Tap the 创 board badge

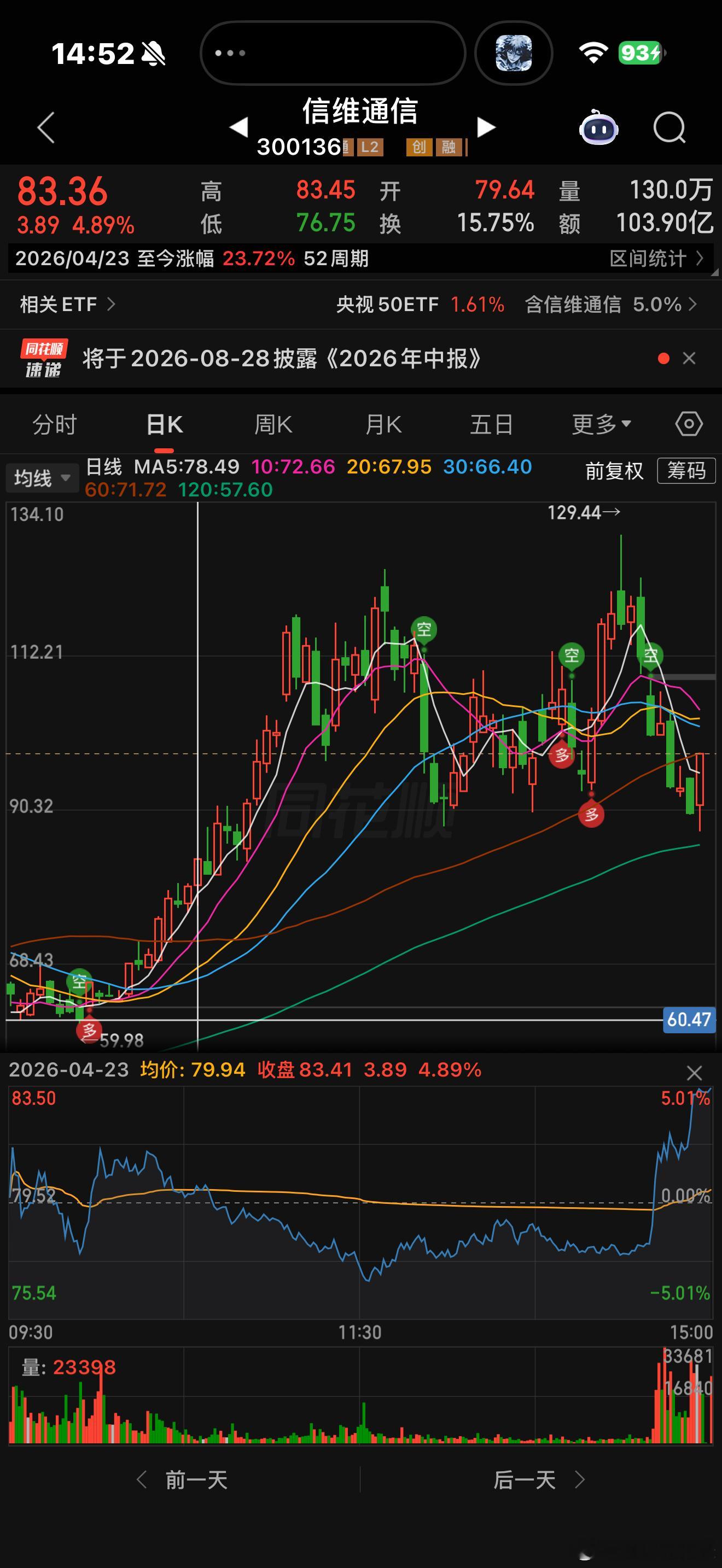419,147
